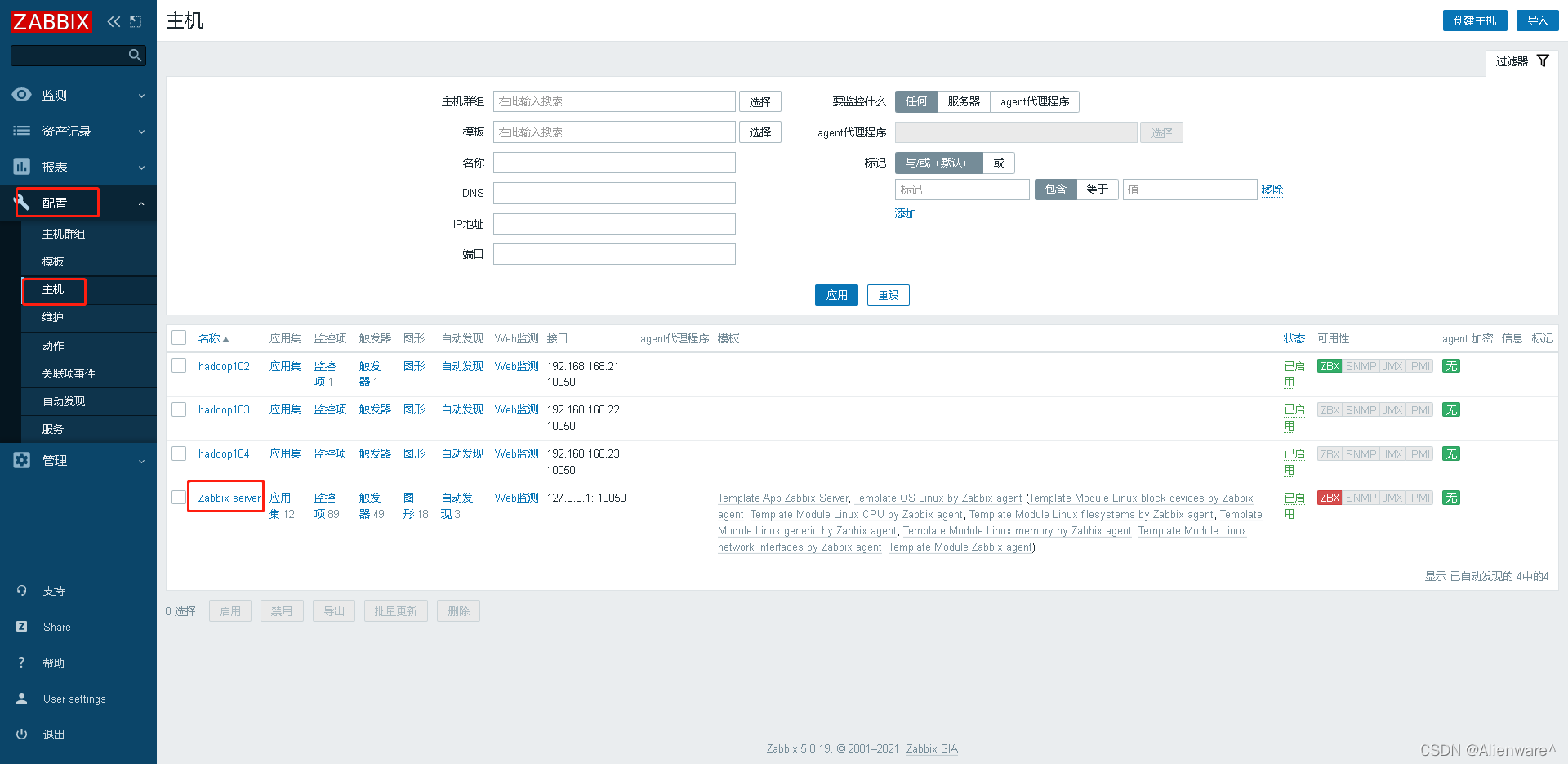Click the red ZBX badge for Zabbix server

point(1330,498)
